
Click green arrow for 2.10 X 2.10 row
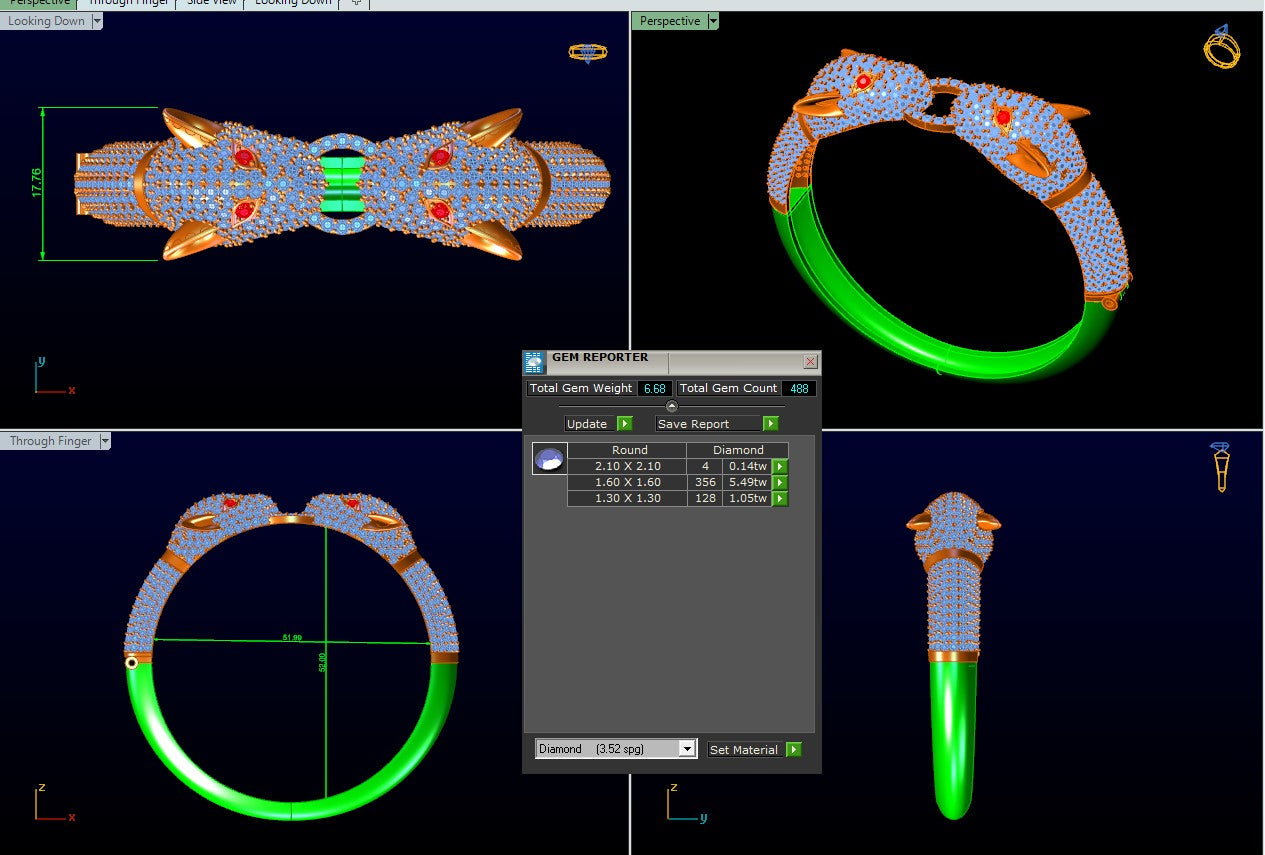[780, 466]
